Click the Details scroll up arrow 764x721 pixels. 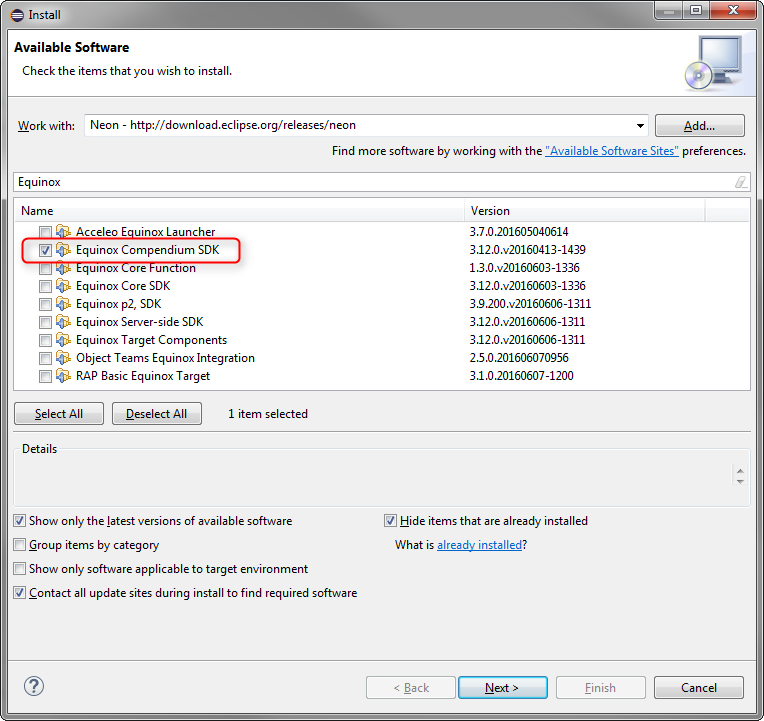click(x=740, y=471)
